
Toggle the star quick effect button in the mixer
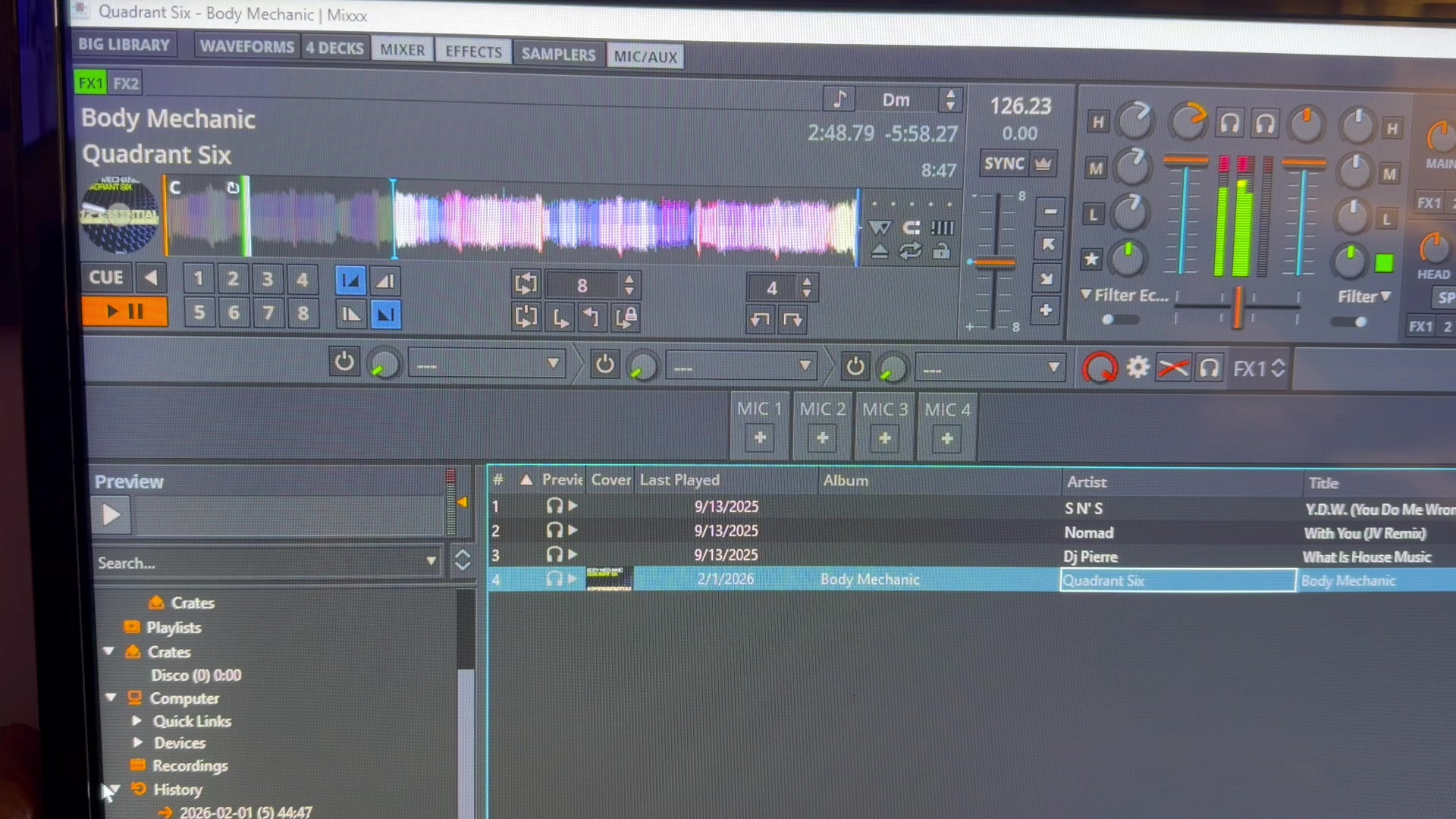click(x=1090, y=259)
